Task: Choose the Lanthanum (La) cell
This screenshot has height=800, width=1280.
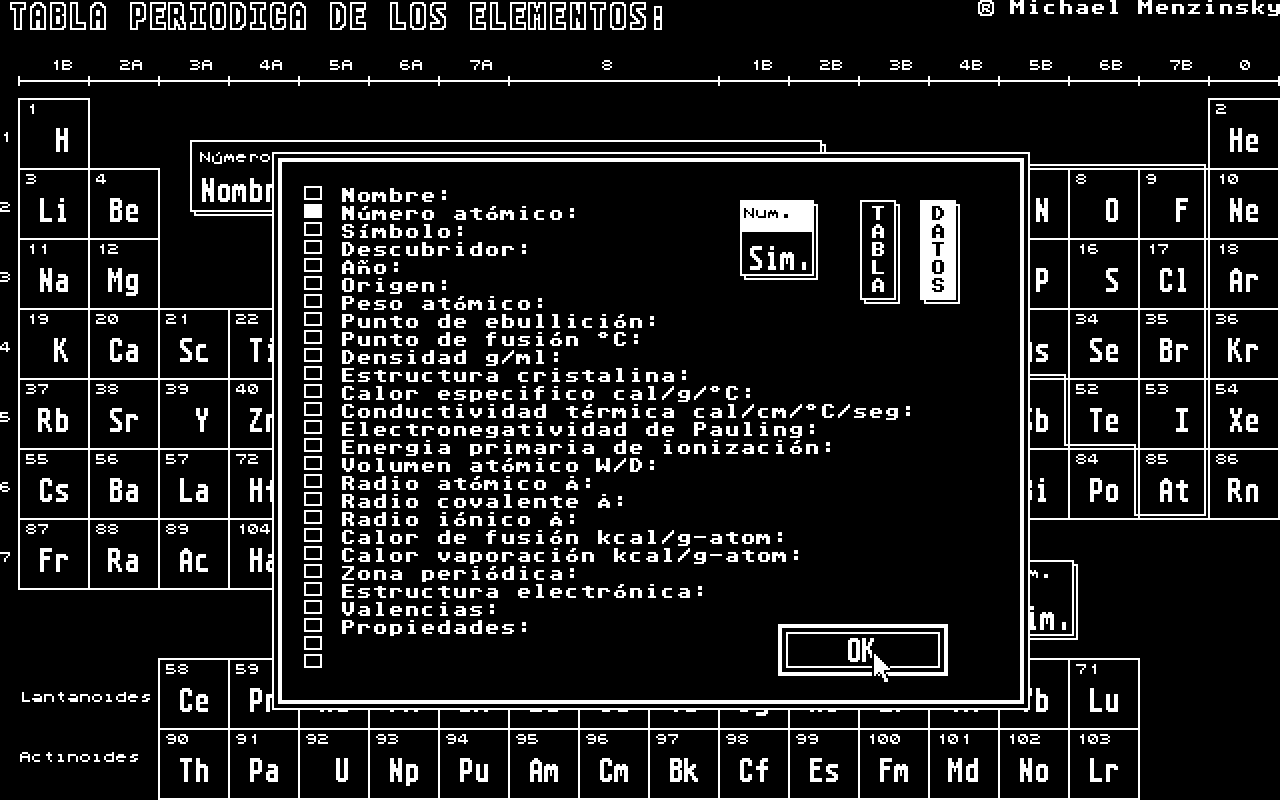Action: (x=194, y=484)
